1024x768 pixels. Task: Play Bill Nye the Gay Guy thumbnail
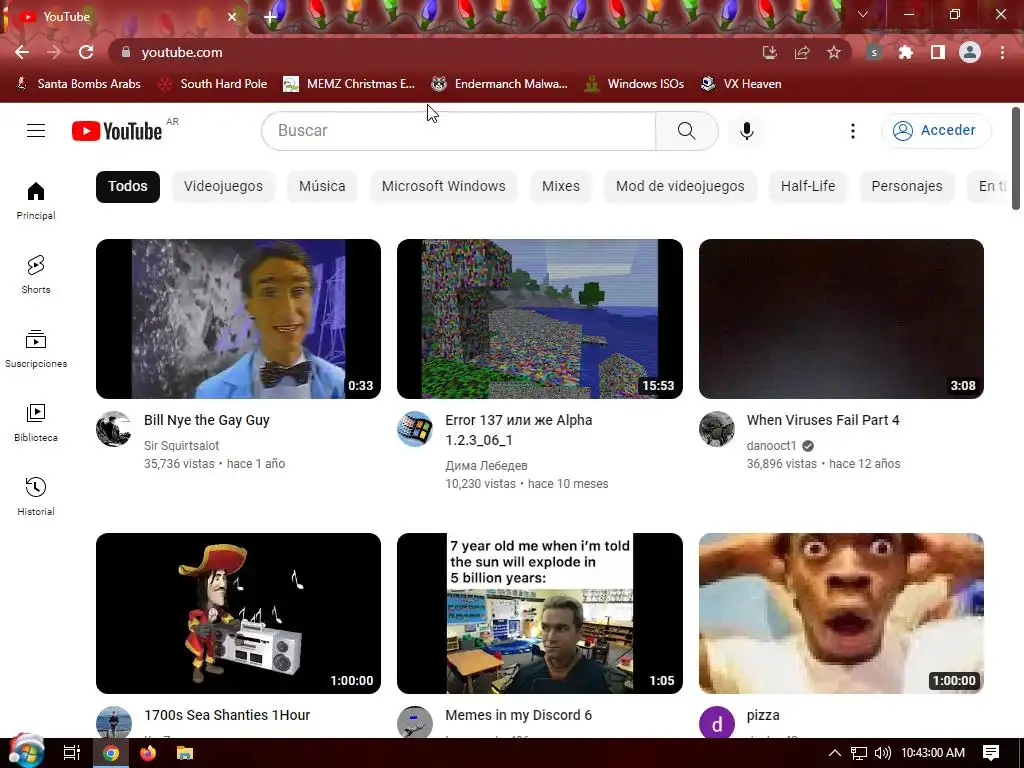[238, 319]
